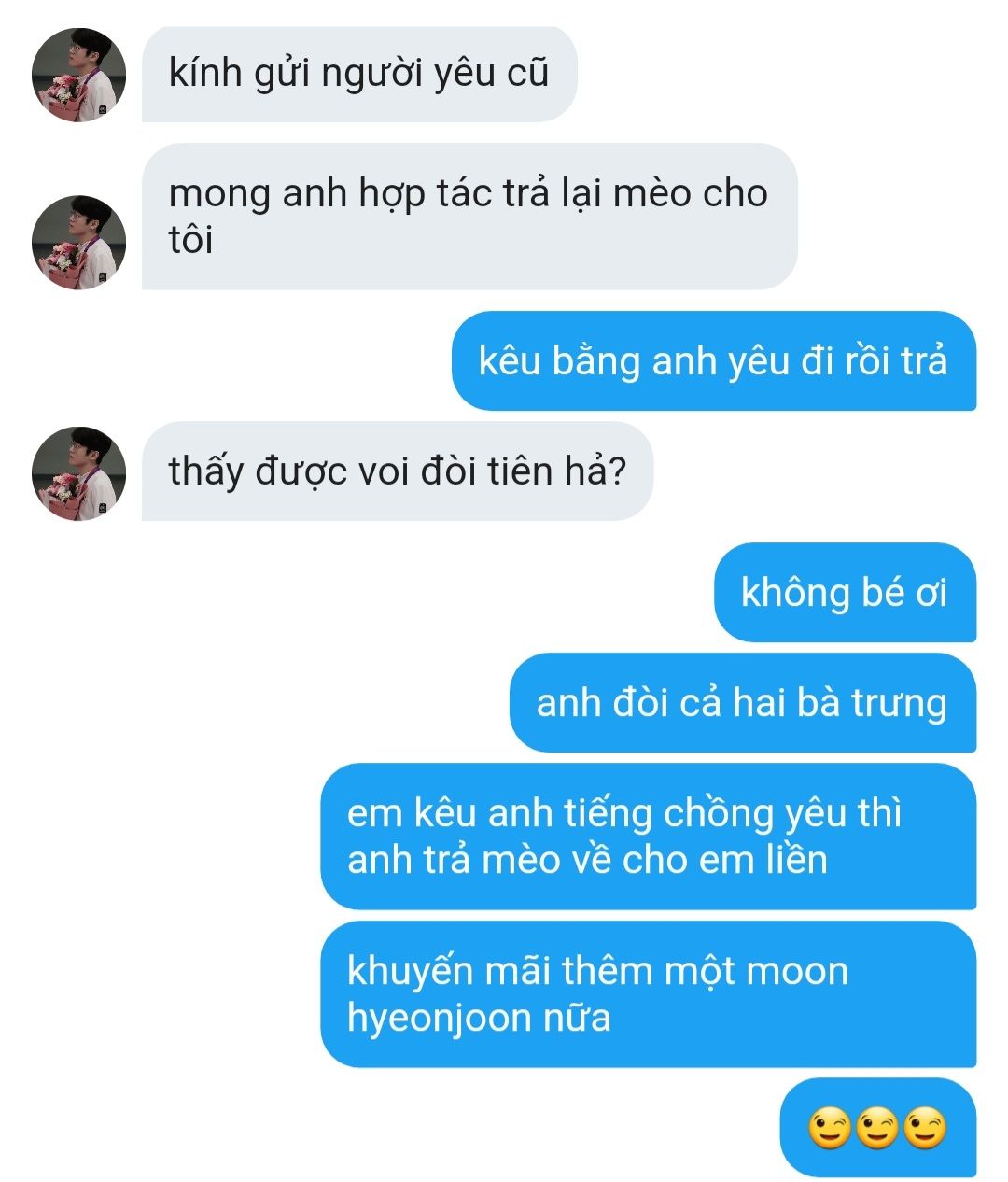This screenshot has height=1182, width=1008.
Task: Select message 'kính gửi người yêu cũ'
Action: [359, 74]
